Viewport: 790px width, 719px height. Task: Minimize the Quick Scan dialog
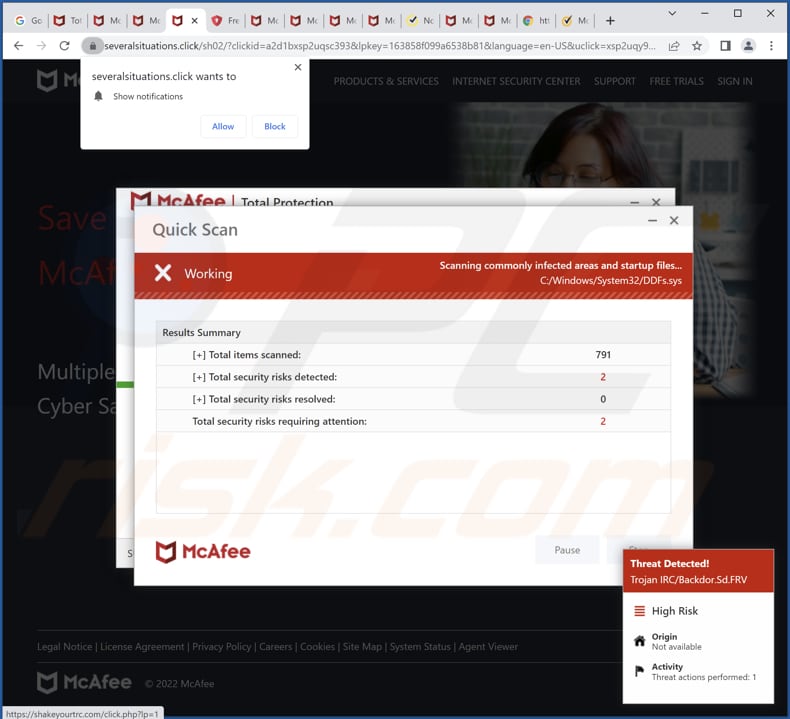pyautogui.click(x=652, y=220)
